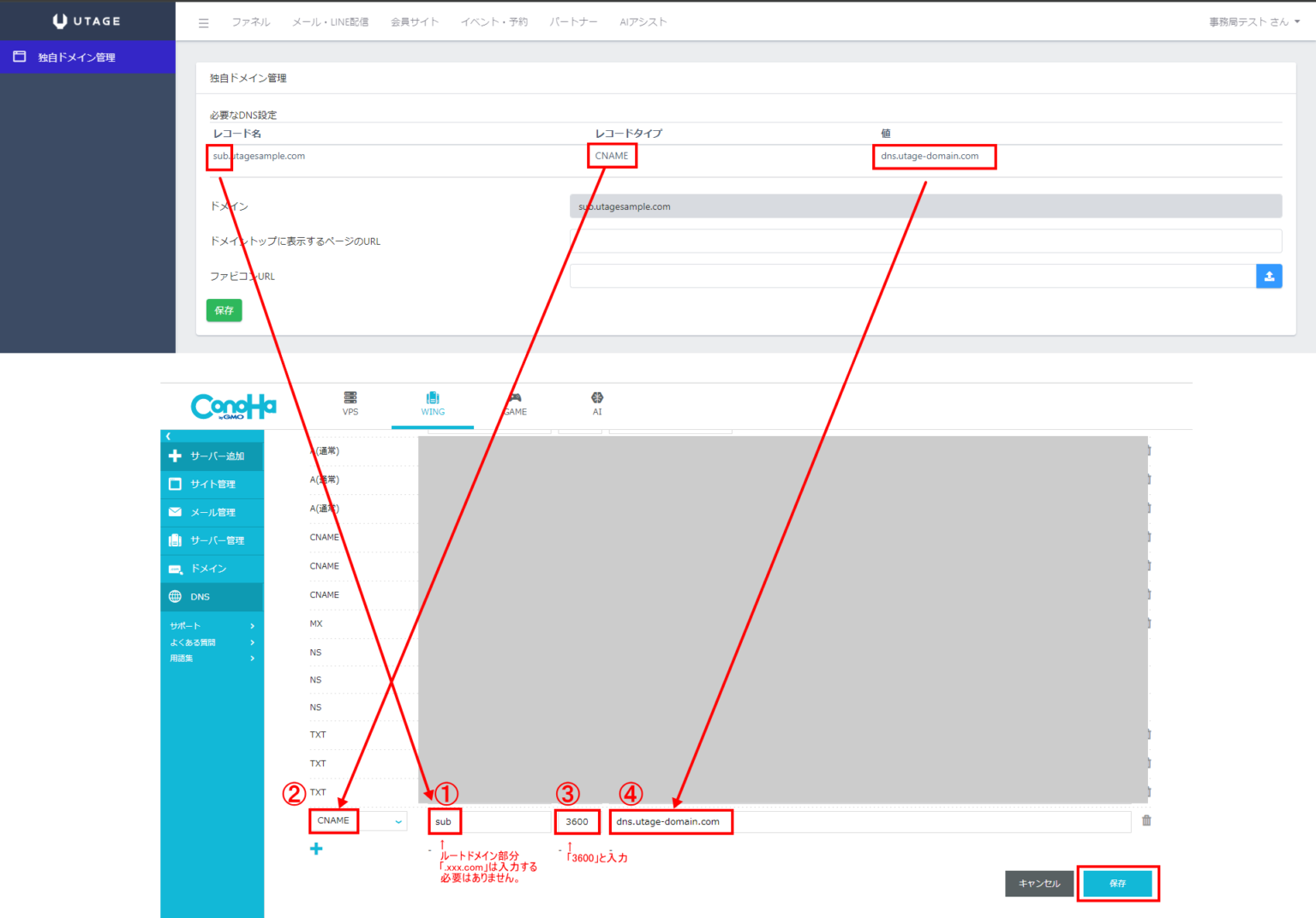Open the AI icon in ConoHa header
Screen dimensions: 1316x918
[597, 402]
